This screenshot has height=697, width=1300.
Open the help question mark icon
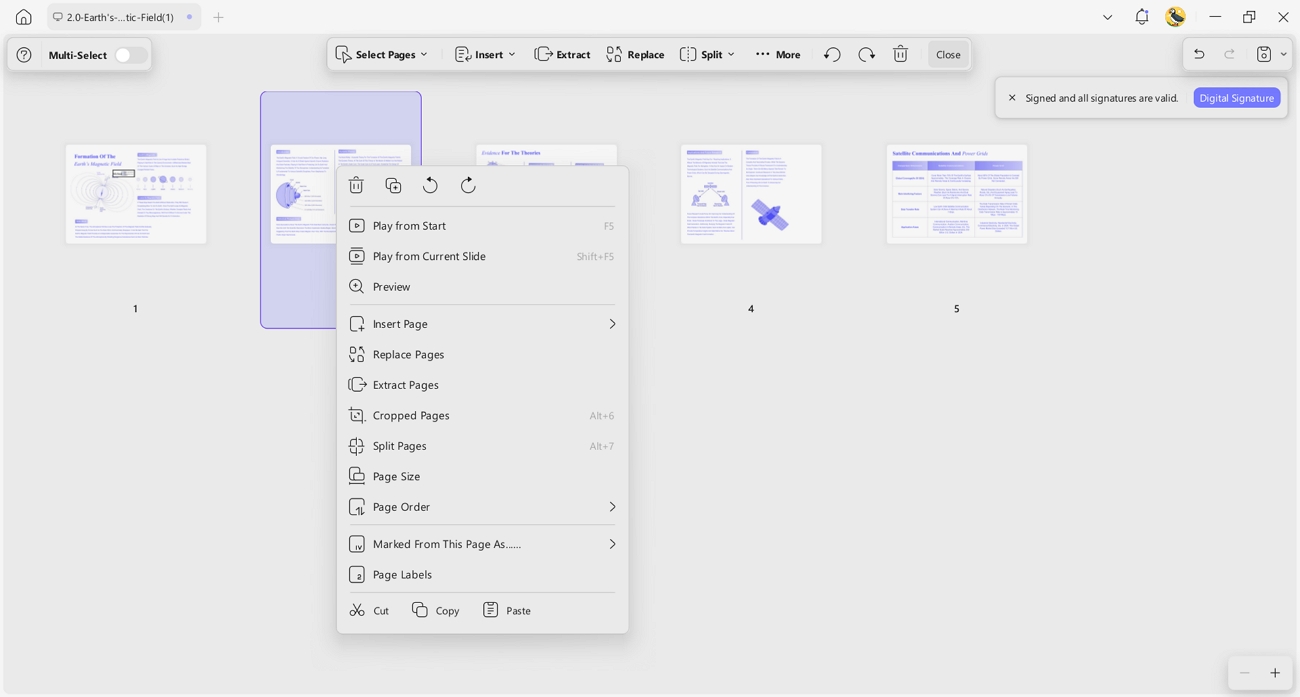coord(24,55)
